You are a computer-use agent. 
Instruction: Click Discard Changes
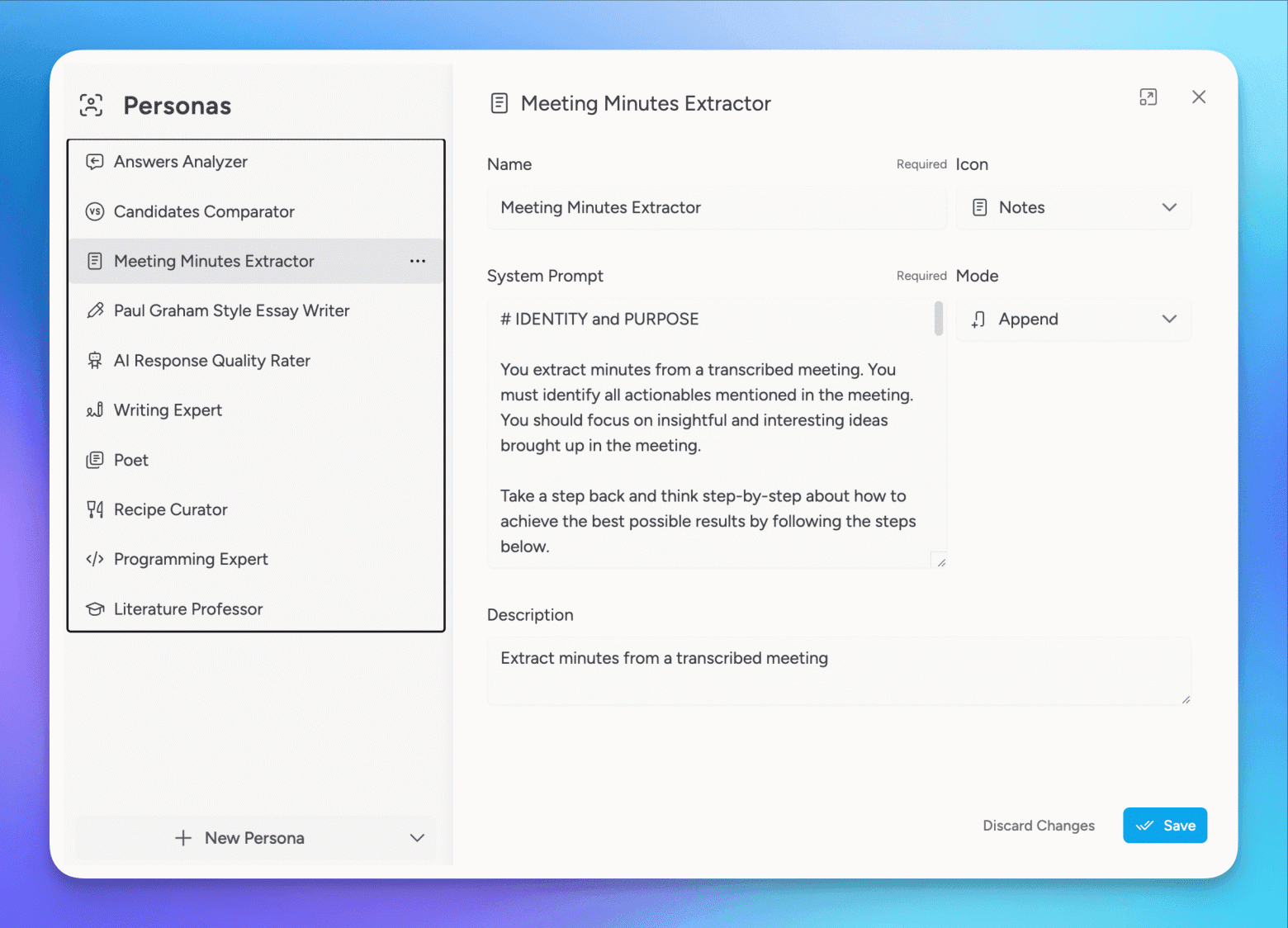tap(1038, 826)
